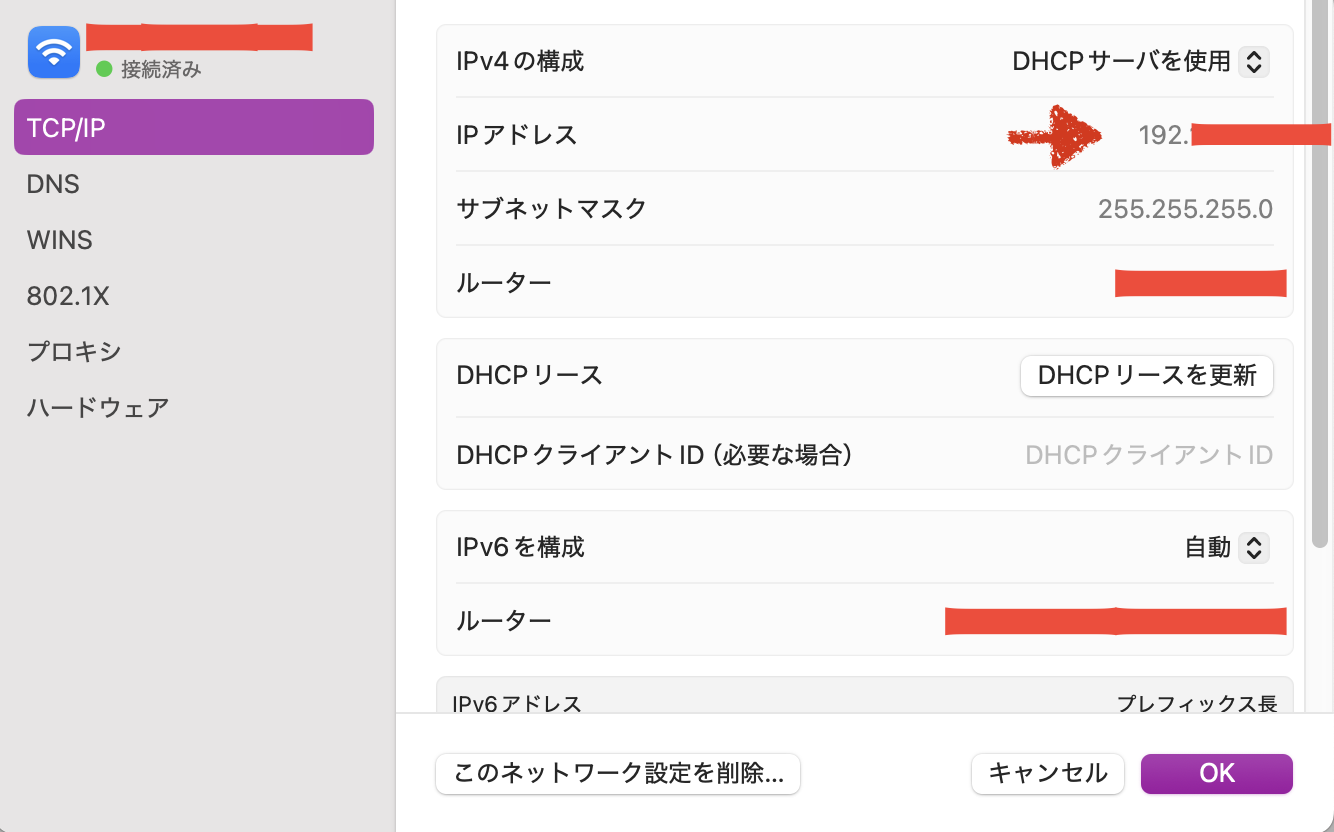
Task: Click the サブネットマスク value 255.255.255.0
Action: tap(1186, 208)
